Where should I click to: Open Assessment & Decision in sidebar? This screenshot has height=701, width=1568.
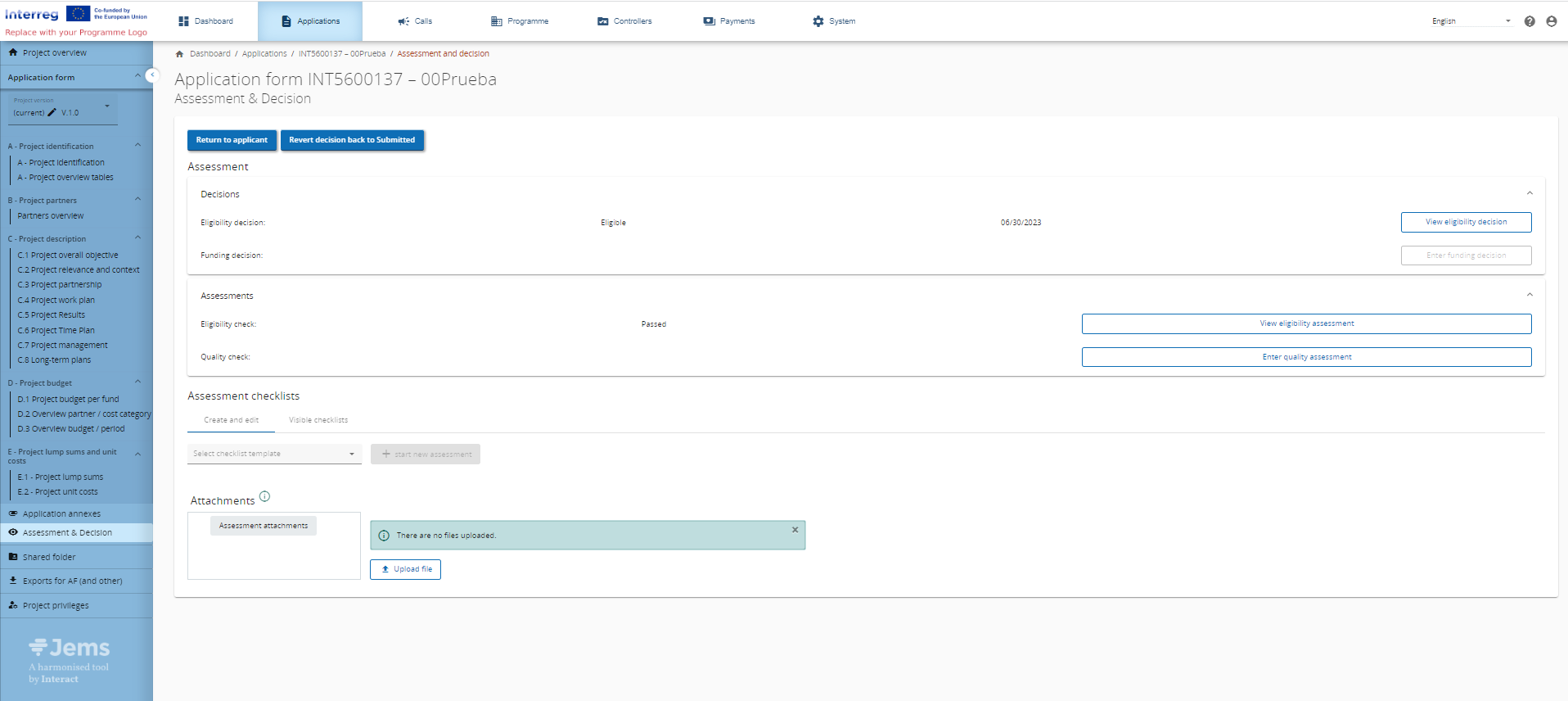pyautogui.click(x=76, y=532)
